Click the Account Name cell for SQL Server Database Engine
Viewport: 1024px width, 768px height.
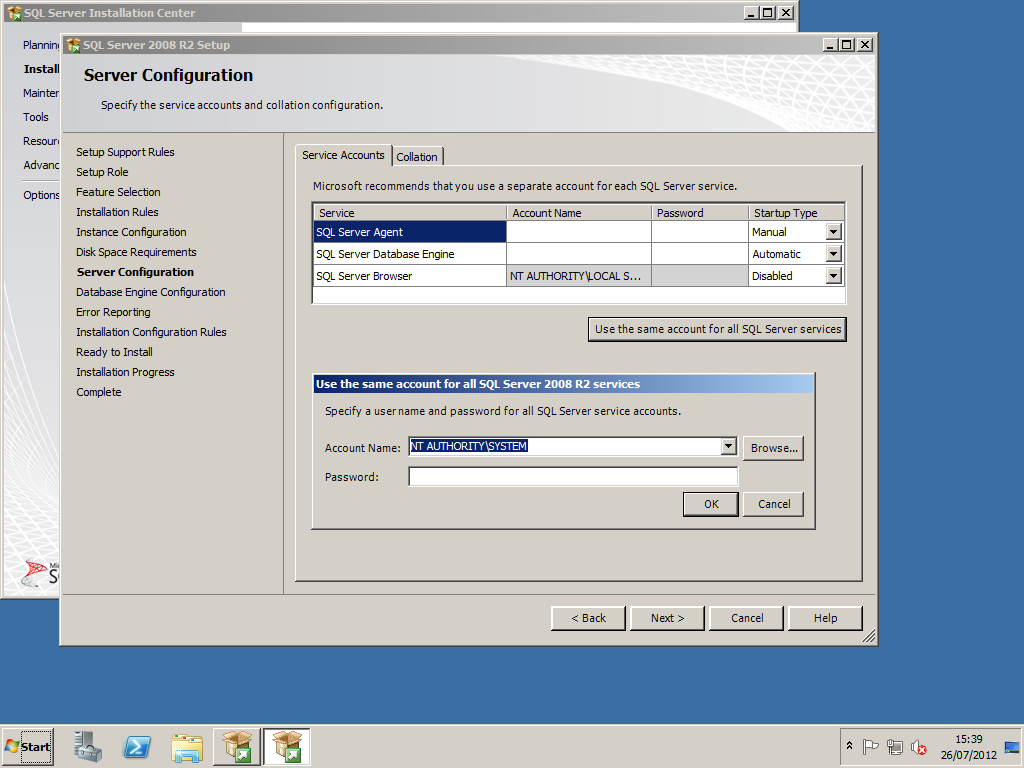(579, 254)
